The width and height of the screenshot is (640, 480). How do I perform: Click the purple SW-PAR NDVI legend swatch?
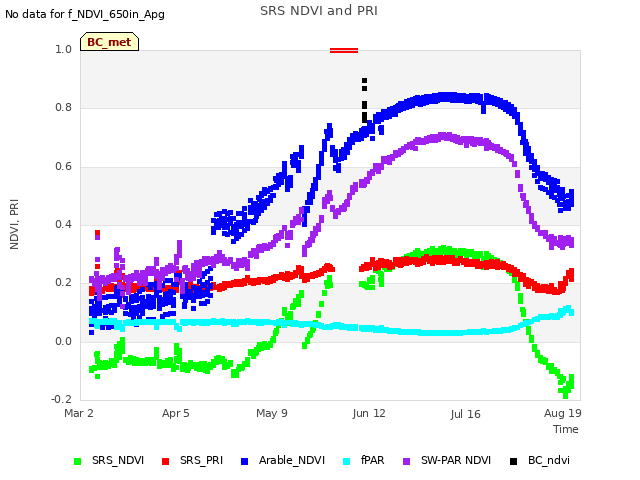(407, 461)
